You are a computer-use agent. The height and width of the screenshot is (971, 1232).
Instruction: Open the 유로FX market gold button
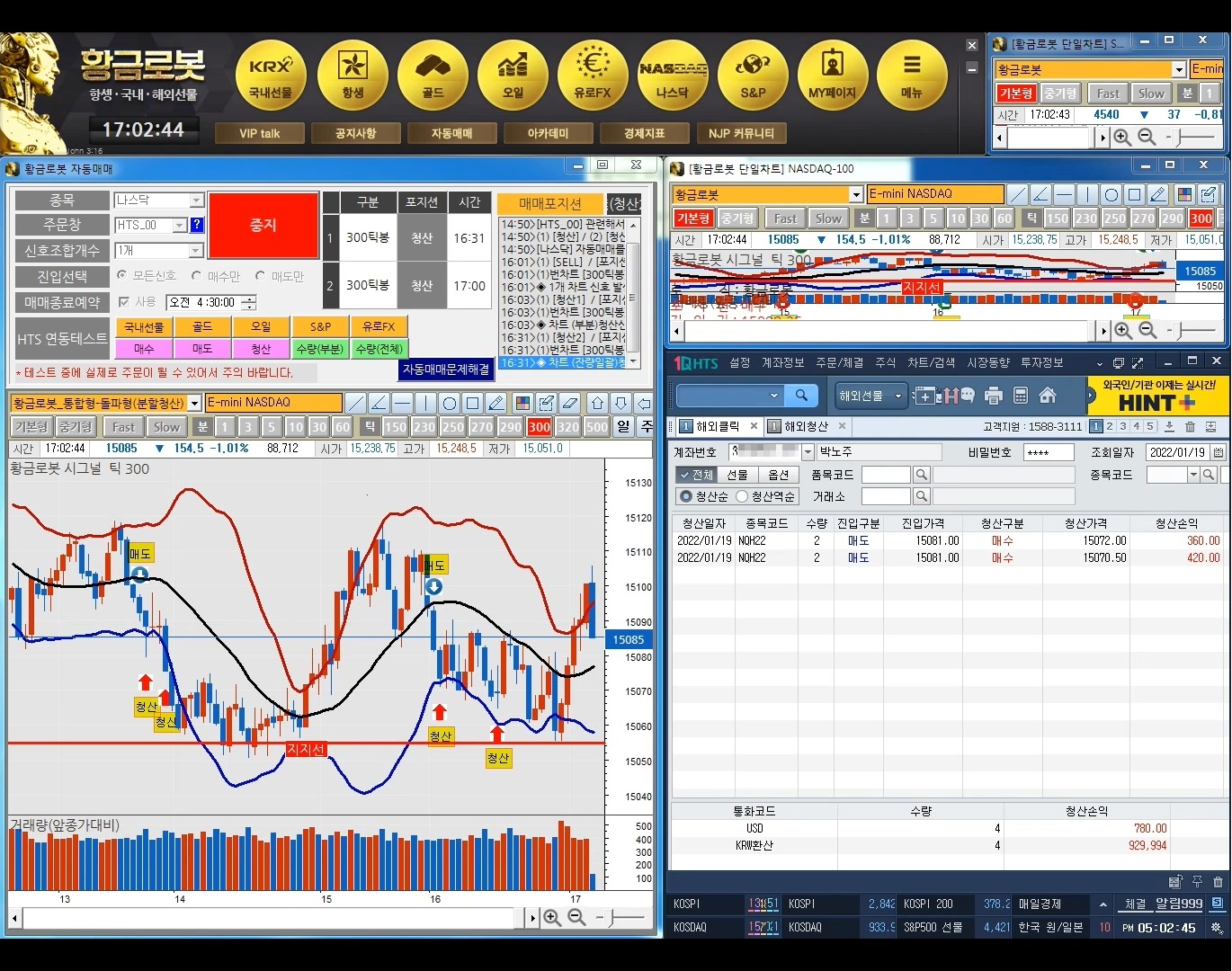pyautogui.click(x=593, y=76)
